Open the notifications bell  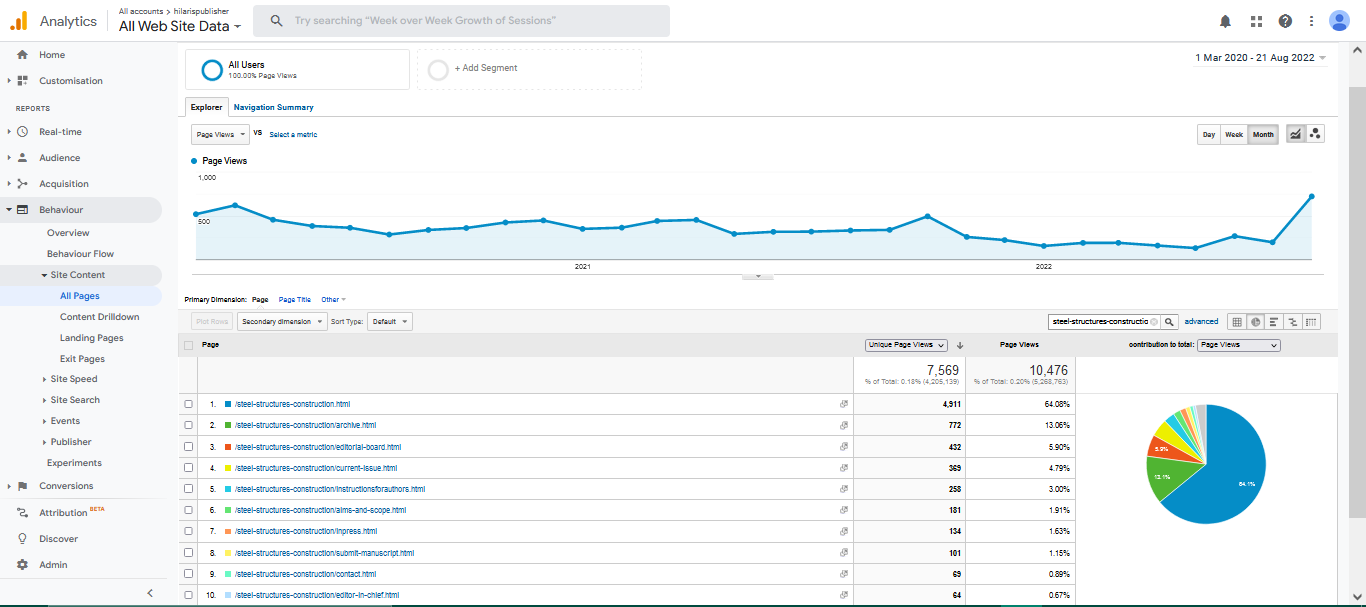1225,21
